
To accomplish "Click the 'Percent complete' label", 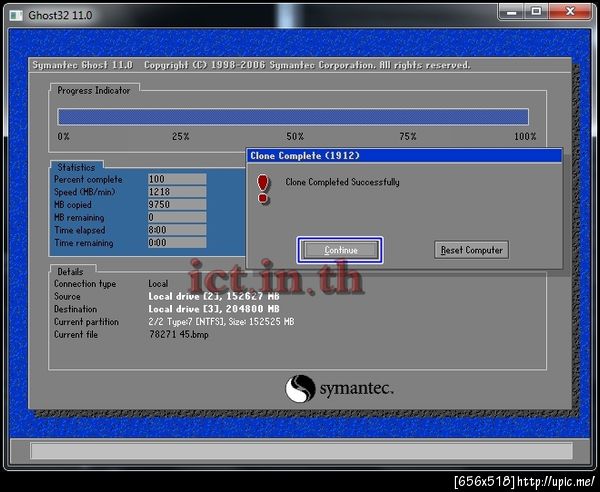I will point(88,179).
